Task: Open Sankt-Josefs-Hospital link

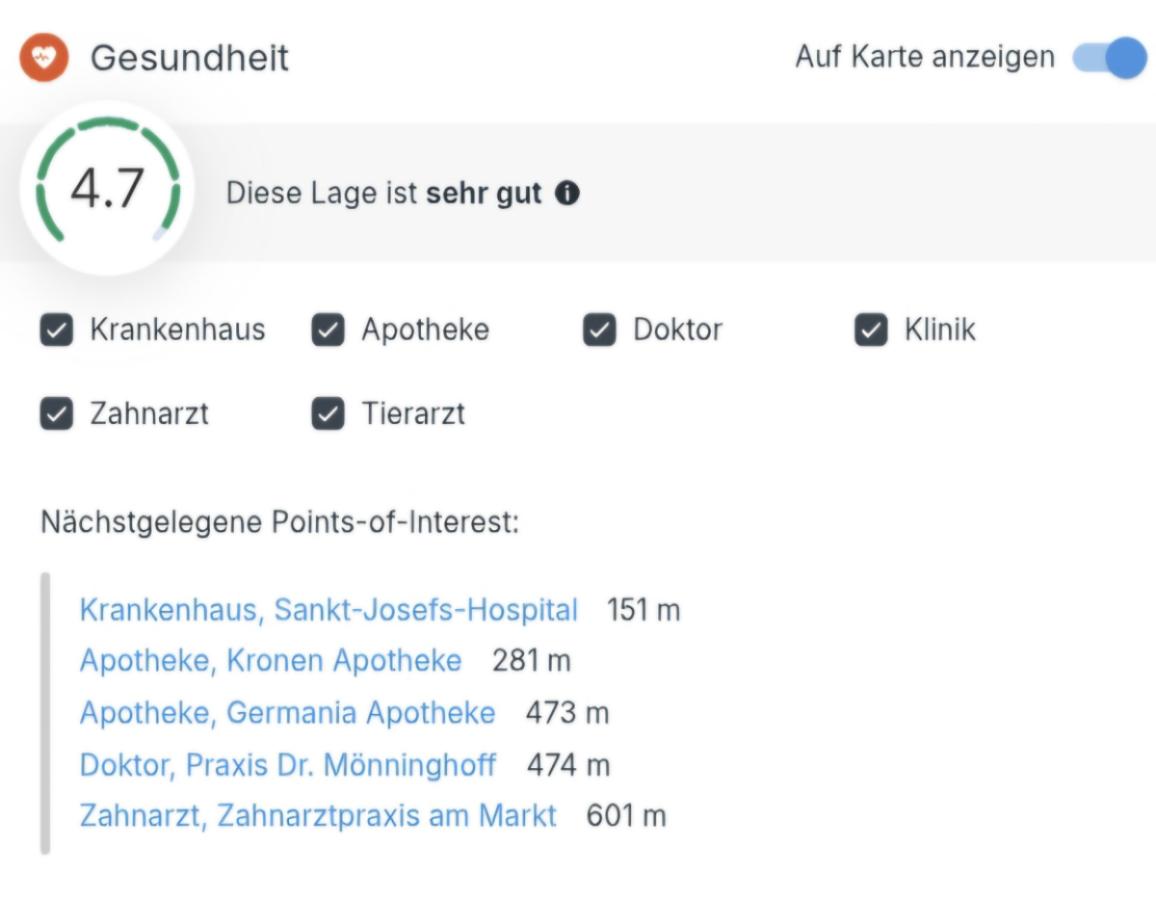Action: 327,608
